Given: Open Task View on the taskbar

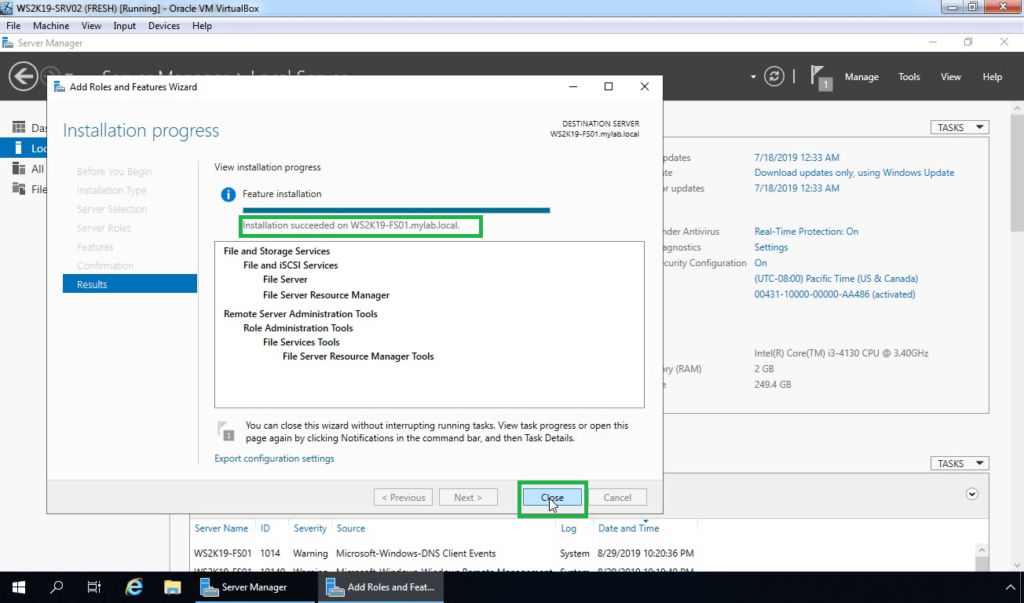Looking at the screenshot, I should [94, 587].
